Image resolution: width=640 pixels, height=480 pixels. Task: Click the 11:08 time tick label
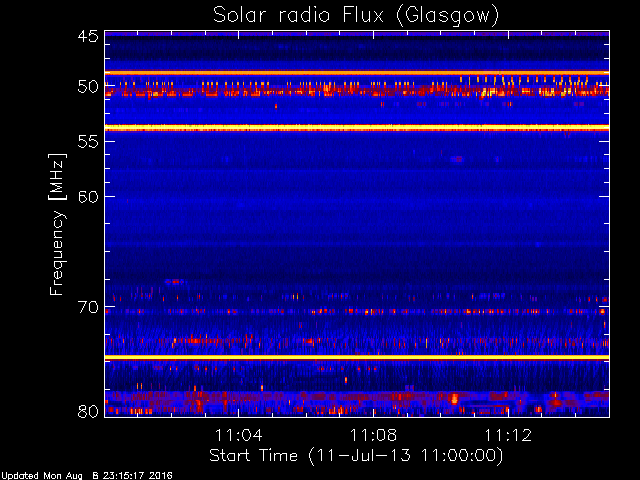(373, 435)
